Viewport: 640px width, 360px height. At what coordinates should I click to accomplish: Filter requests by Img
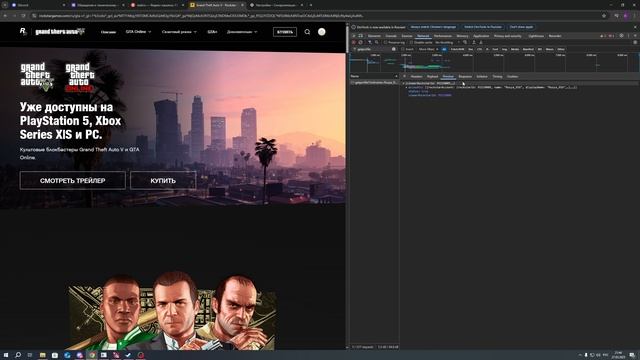tap(504, 49)
